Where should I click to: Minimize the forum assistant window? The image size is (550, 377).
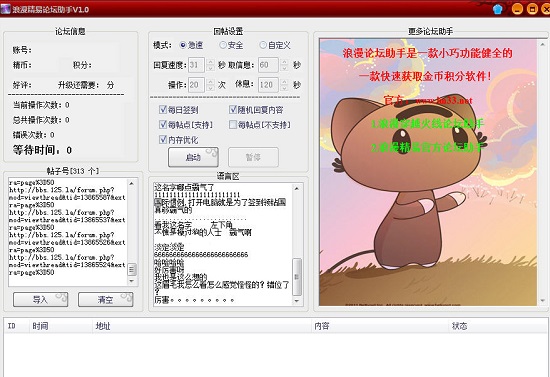tap(517, 9)
